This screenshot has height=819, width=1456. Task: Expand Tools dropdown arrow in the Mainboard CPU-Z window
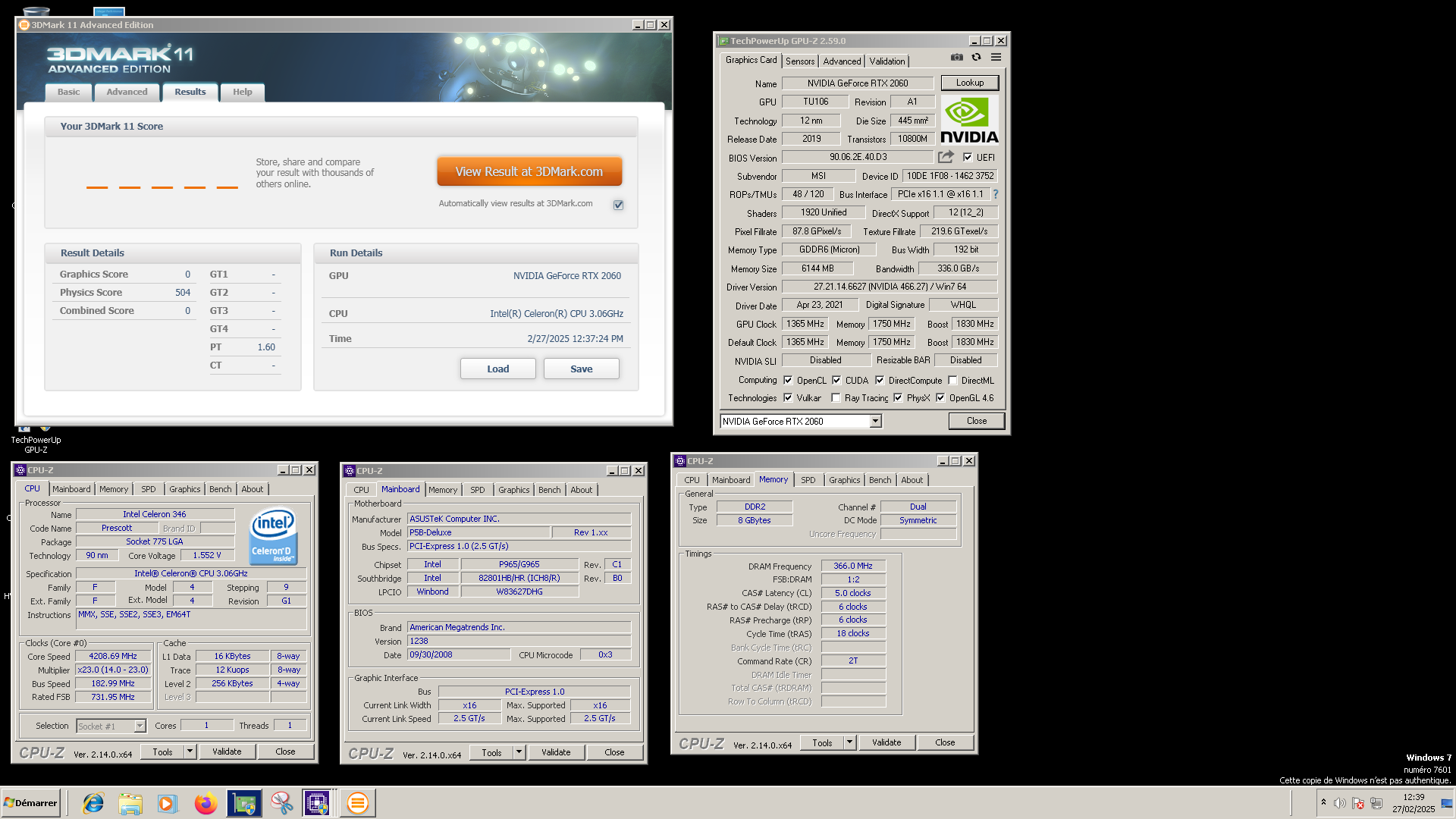[x=519, y=752]
